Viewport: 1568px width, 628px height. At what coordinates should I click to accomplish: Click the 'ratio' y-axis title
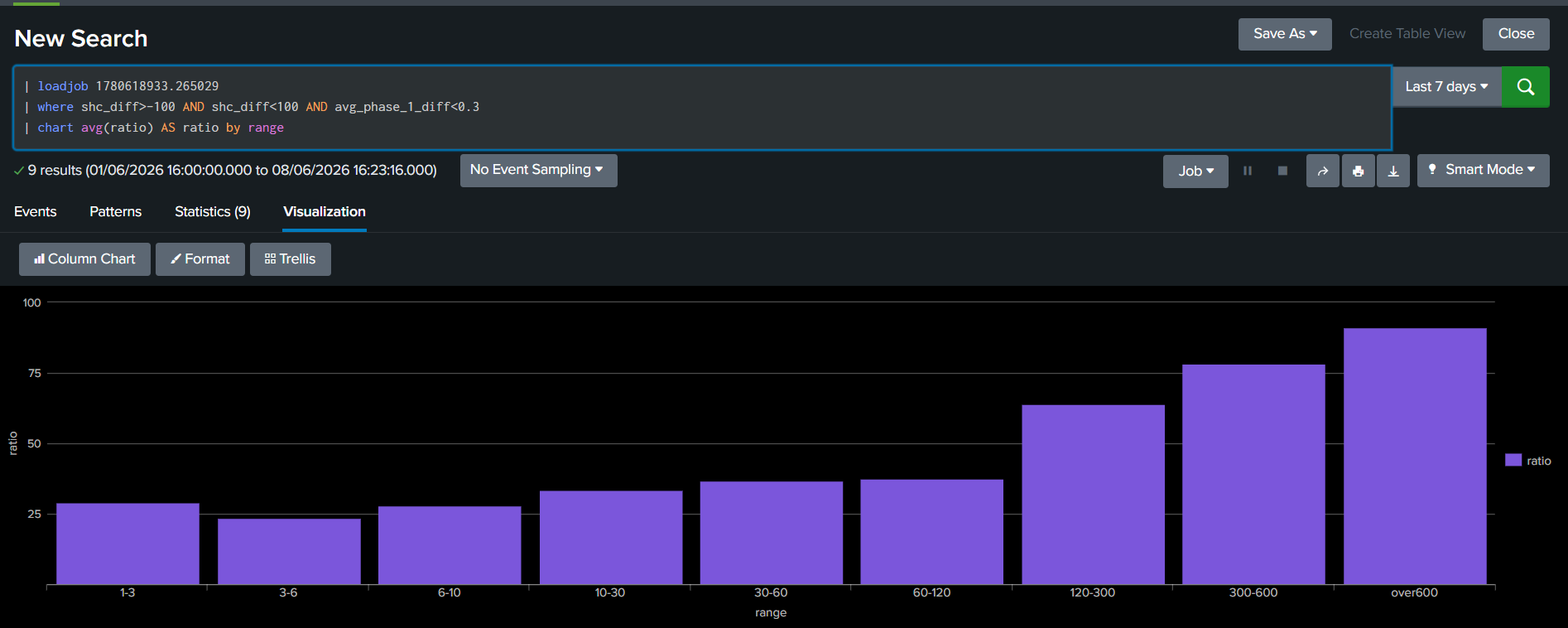tap(12, 443)
